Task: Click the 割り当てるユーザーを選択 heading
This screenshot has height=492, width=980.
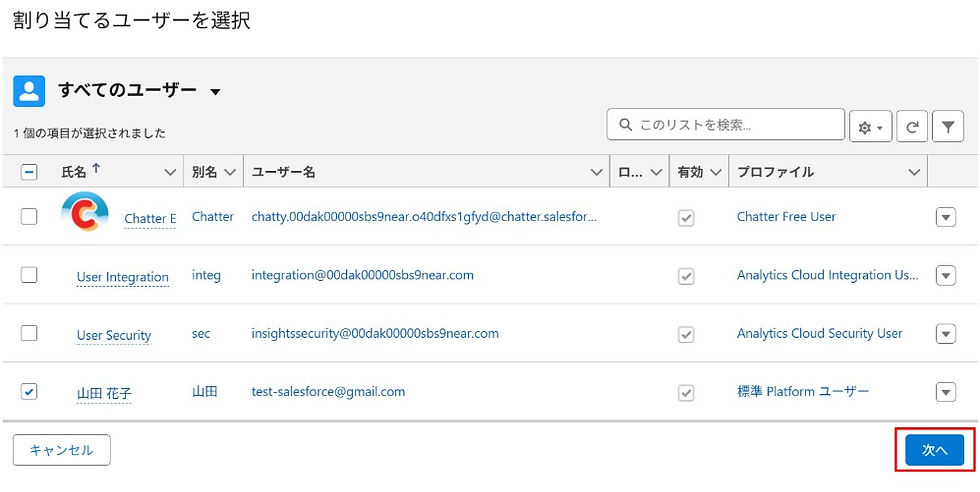Action: [x=132, y=21]
